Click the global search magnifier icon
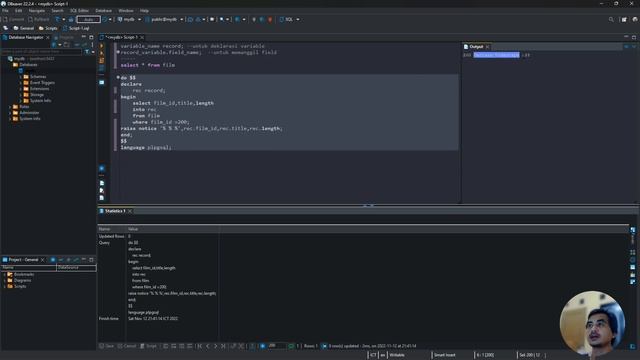Image resolution: width=640 pixels, height=360 pixels. point(611,19)
